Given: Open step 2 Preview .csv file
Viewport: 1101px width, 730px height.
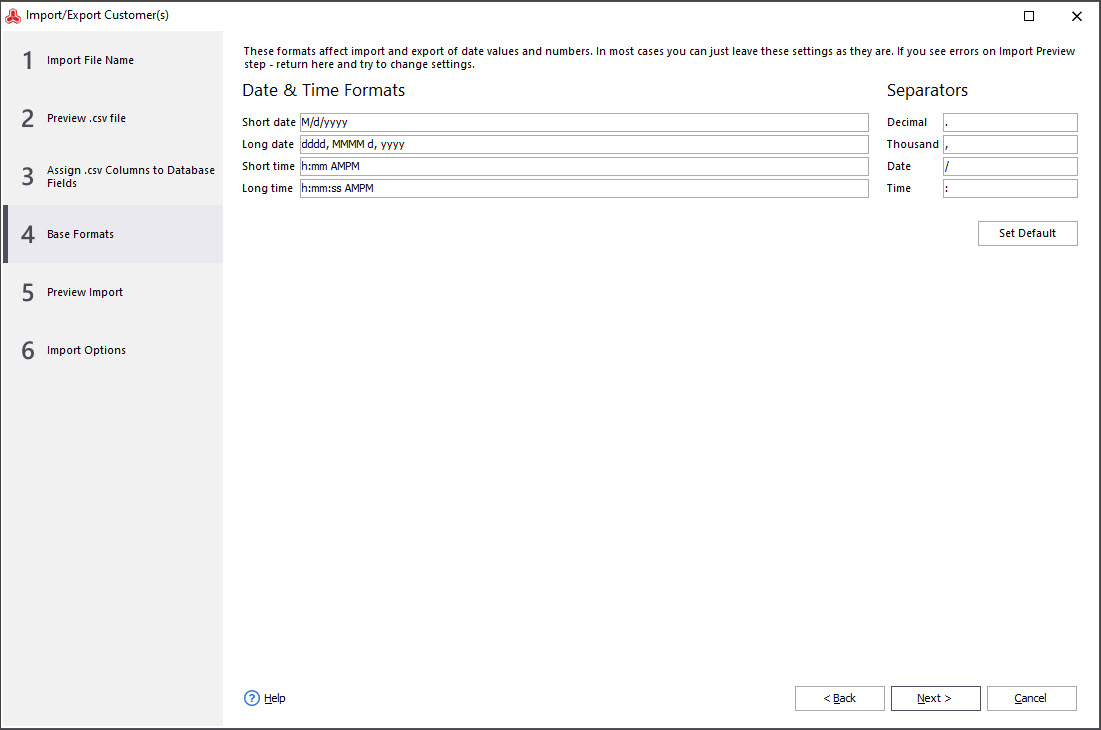Looking at the screenshot, I should [113, 118].
